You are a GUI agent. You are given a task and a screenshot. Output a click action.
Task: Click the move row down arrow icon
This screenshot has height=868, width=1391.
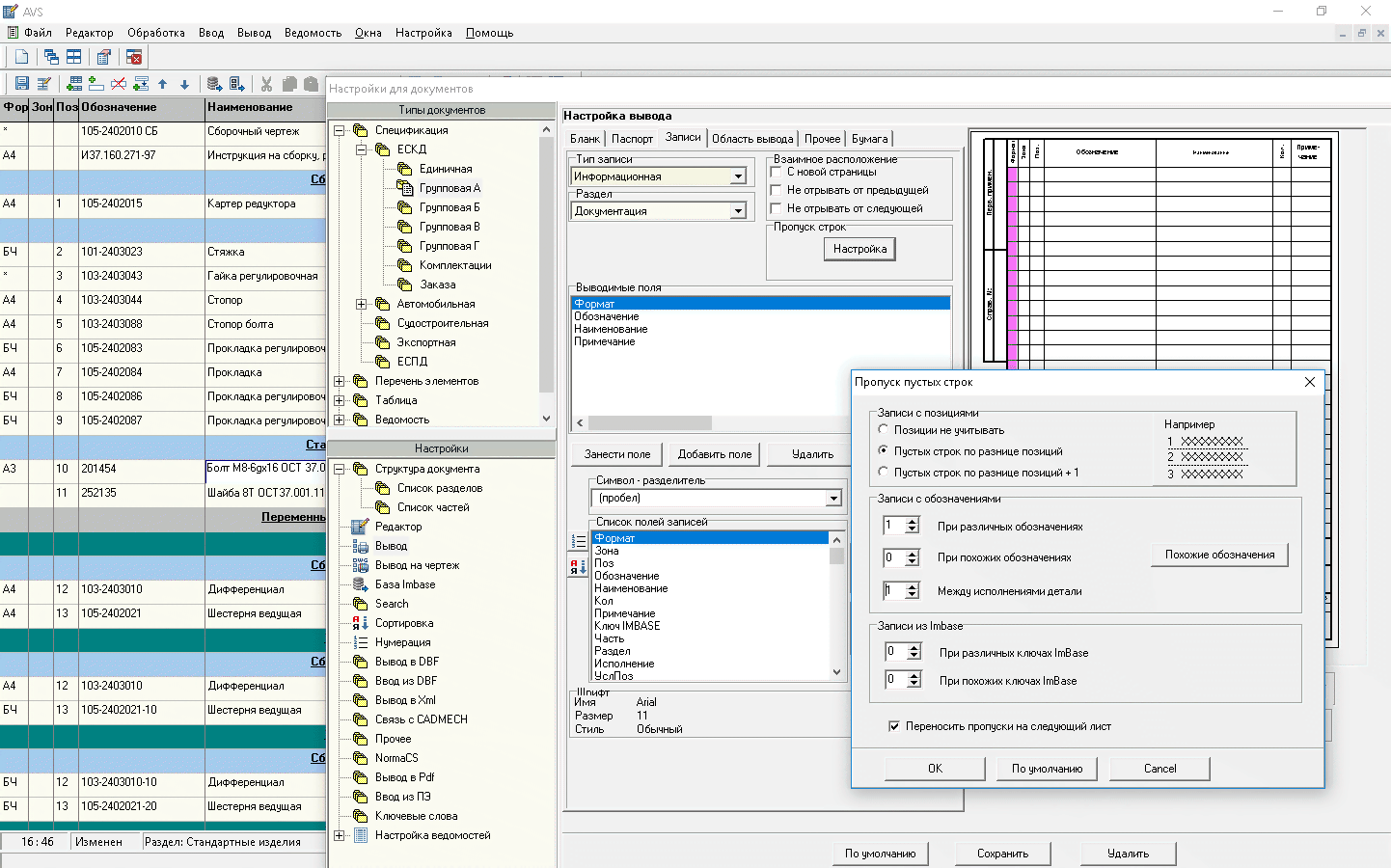tap(184, 84)
